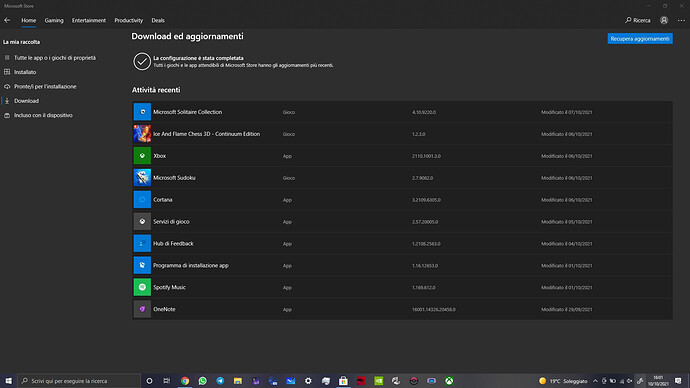Click the Xbox app icon in list
The height and width of the screenshot is (388, 690).
[x=142, y=156]
